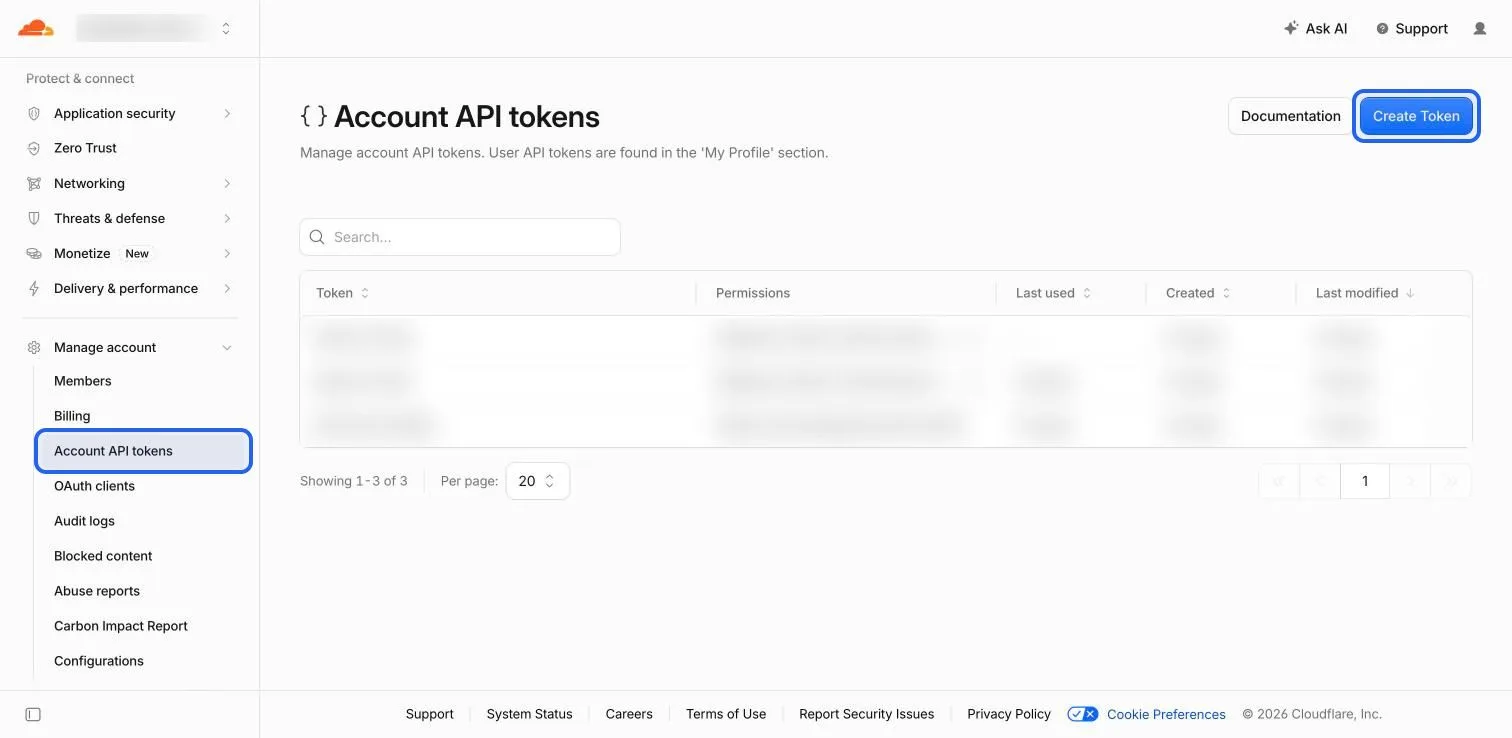Click the Create Token button

(1416, 116)
